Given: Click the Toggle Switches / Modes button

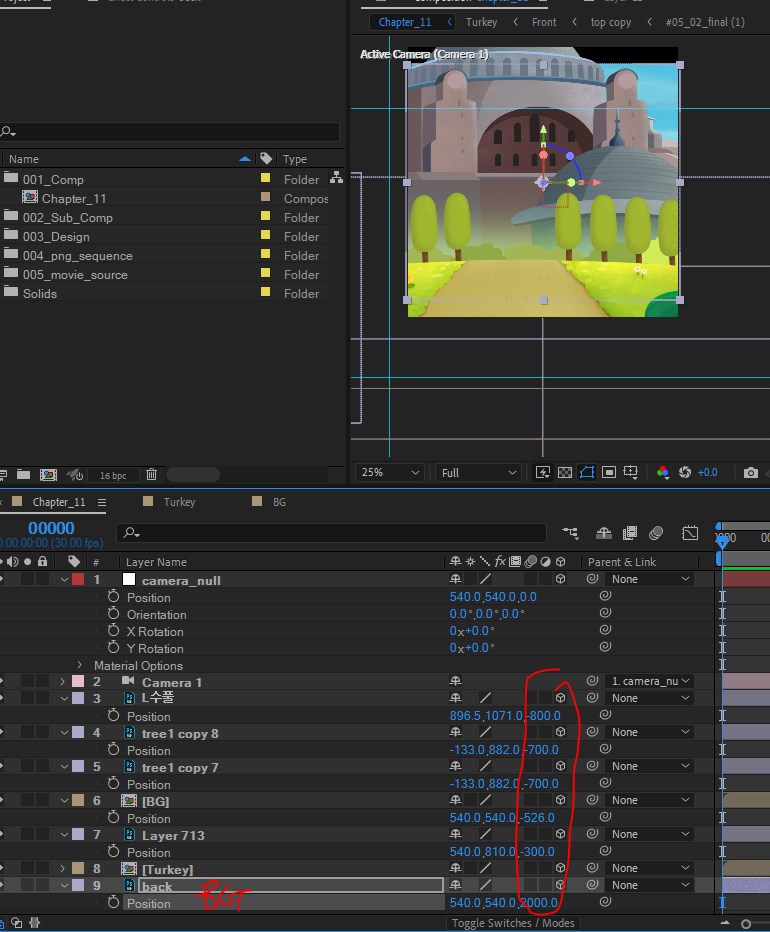Looking at the screenshot, I should point(513,923).
